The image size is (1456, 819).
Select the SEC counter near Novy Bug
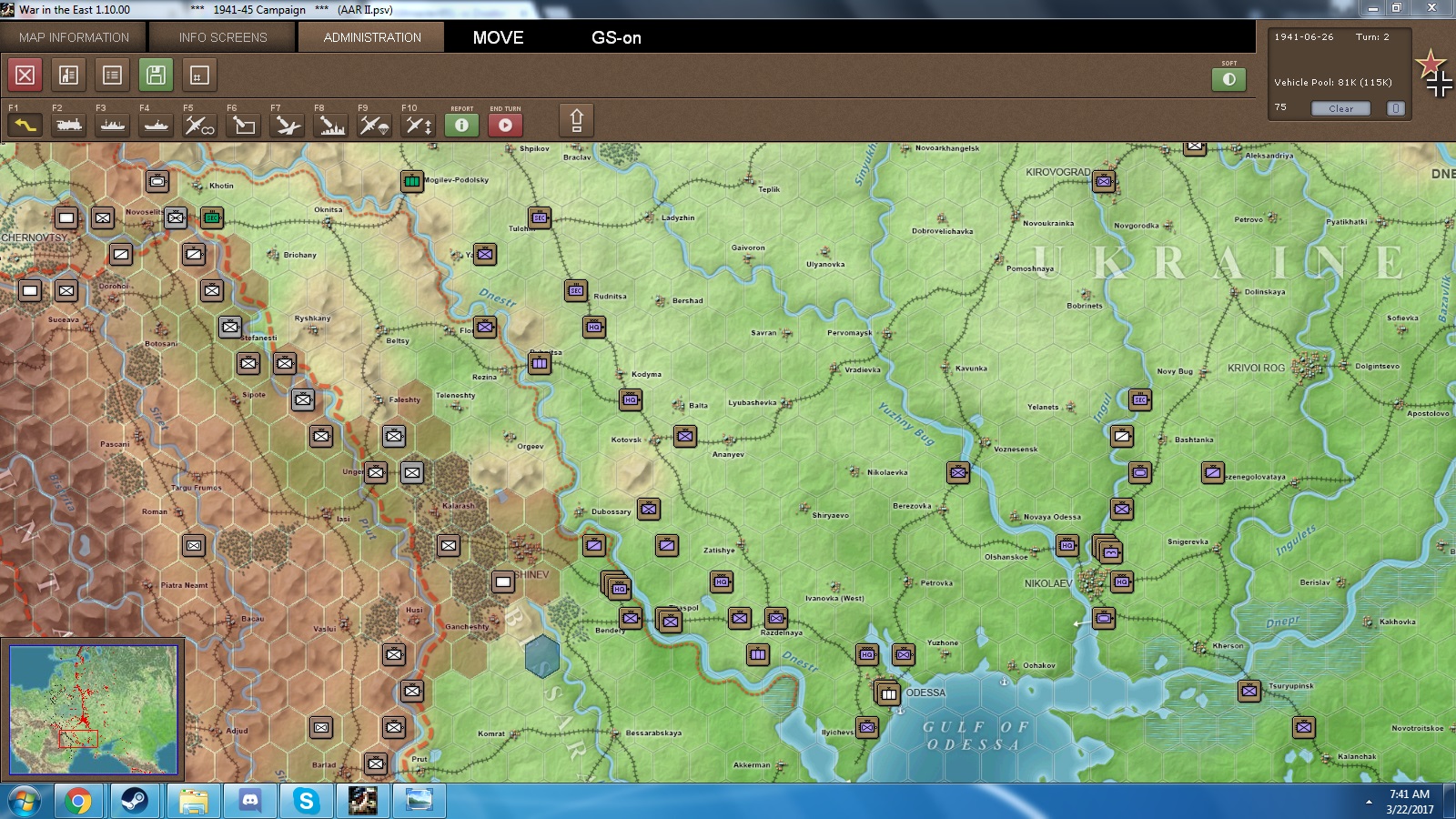[x=1140, y=399]
